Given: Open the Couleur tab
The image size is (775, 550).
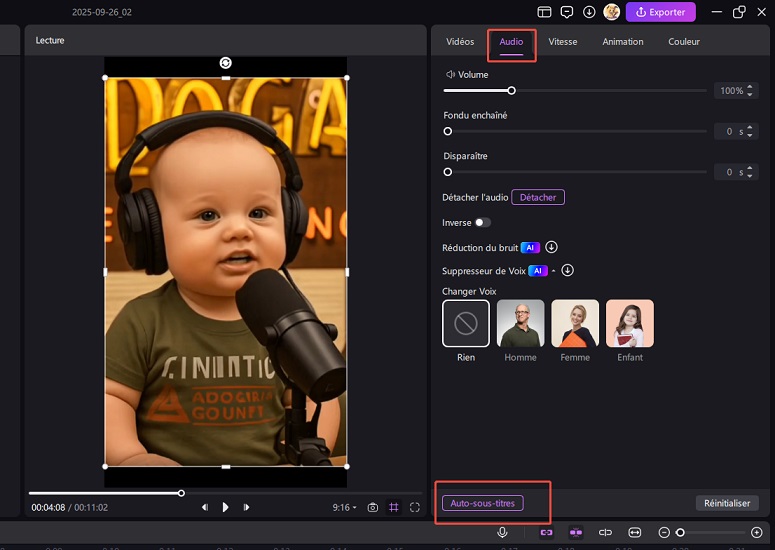Looking at the screenshot, I should [x=684, y=42].
